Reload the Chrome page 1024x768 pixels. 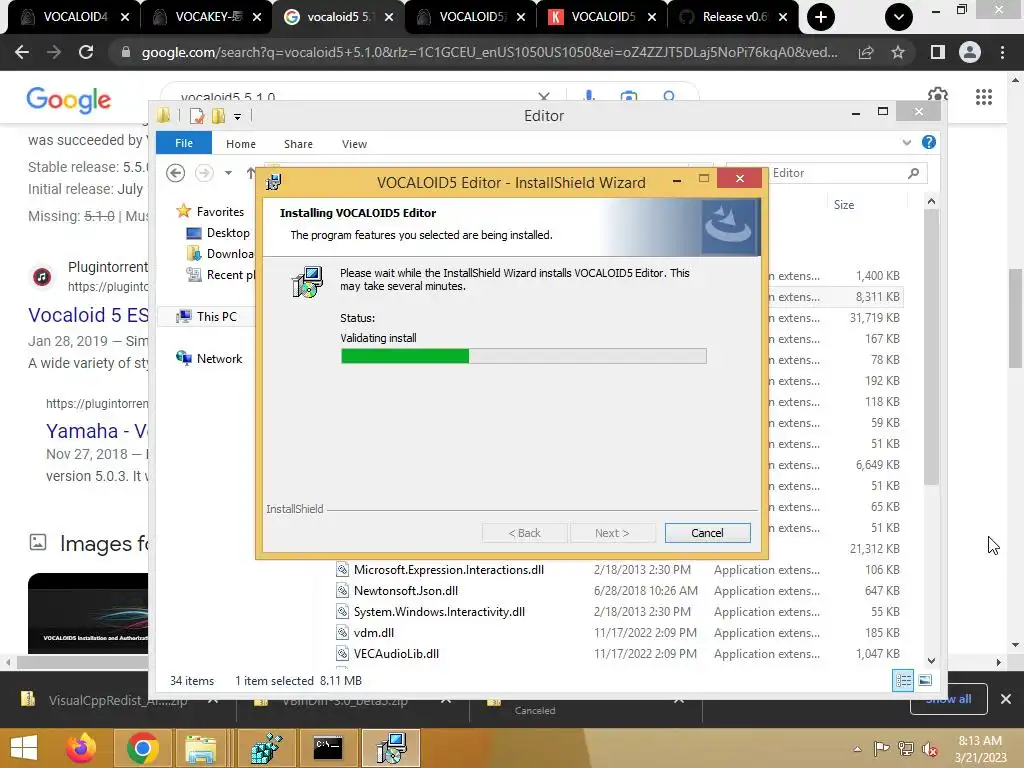(86, 52)
